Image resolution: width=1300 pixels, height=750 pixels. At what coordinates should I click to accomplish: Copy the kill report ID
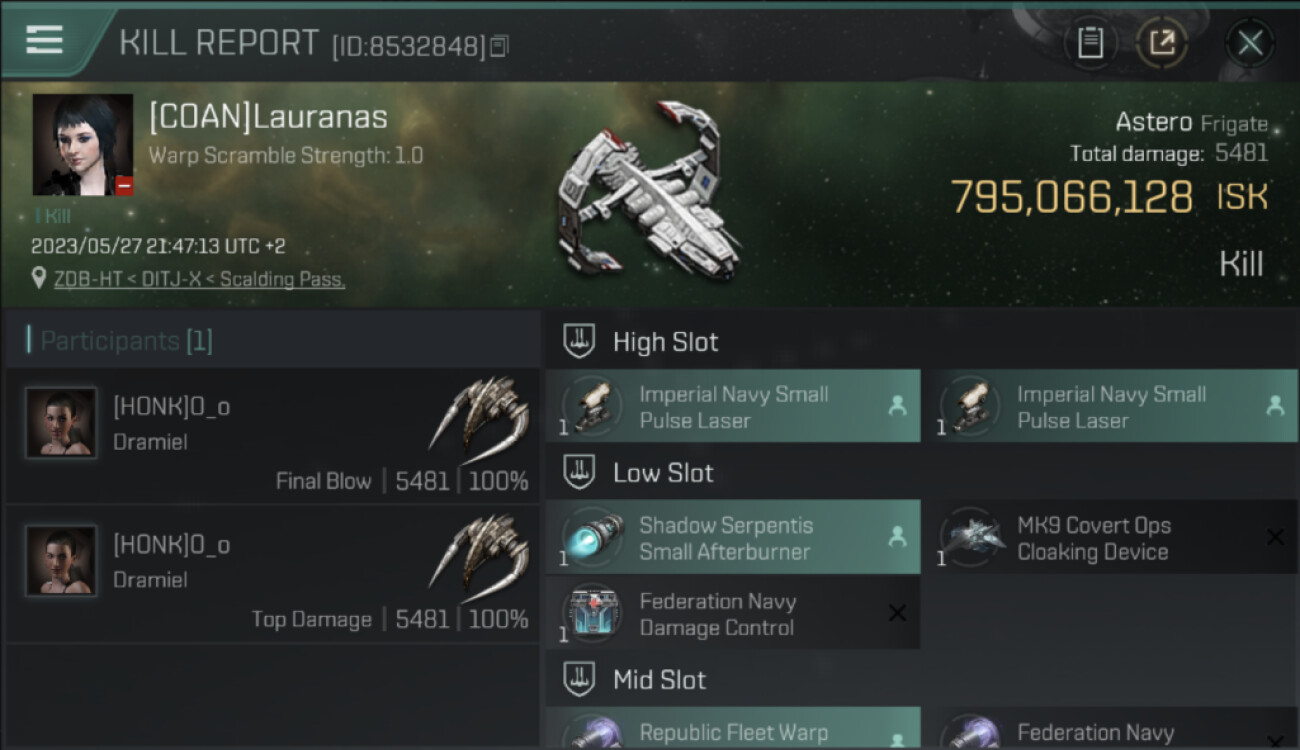(499, 45)
